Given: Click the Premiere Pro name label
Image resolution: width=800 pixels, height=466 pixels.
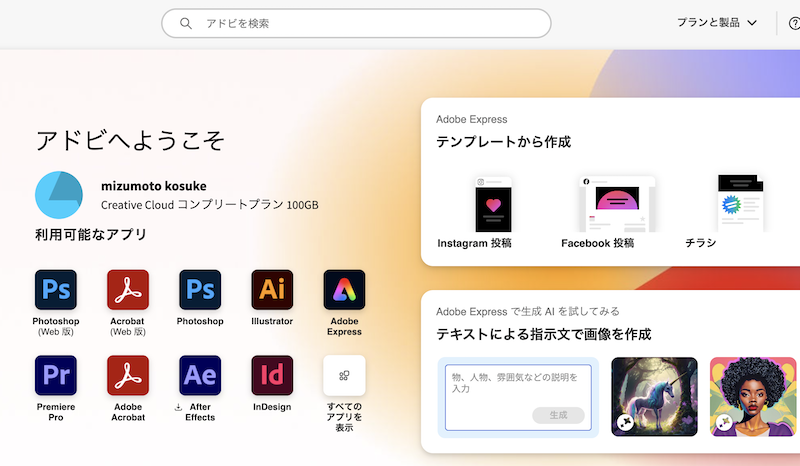Looking at the screenshot, I should click(x=56, y=412).
